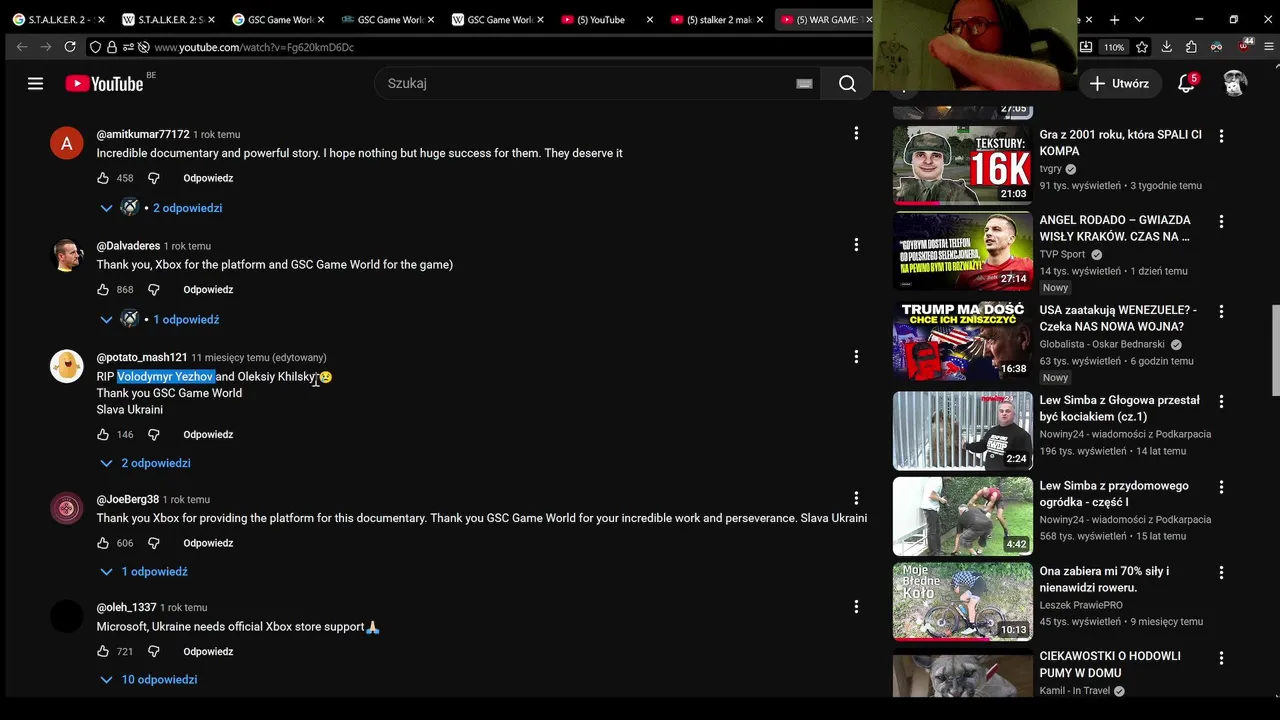Reply to @amitkumar77172 with Odpowiedz

click(x=208, y=178)
